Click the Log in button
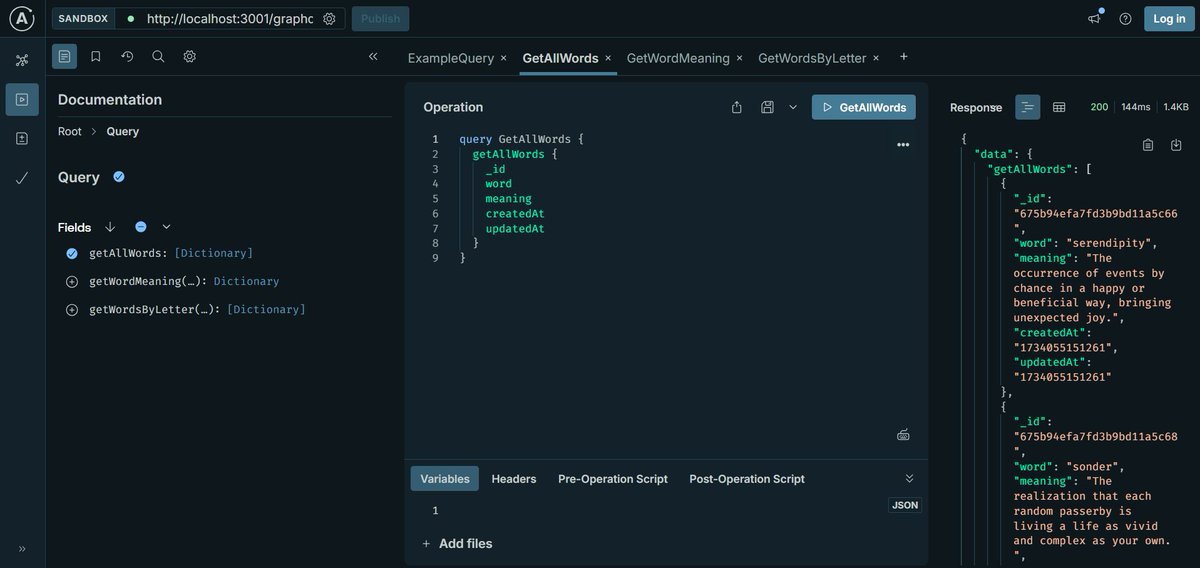Viewport: 1200px width, 568px height. point(1169,19)
